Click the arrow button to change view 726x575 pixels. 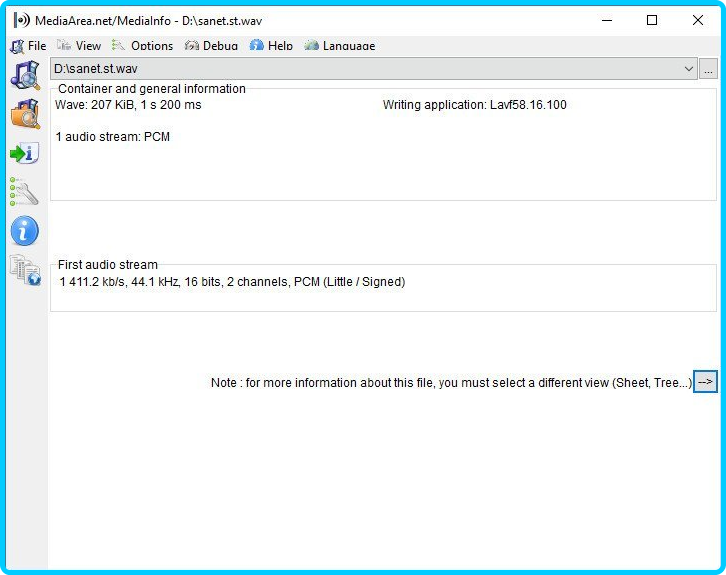click(x=705, y=381)
